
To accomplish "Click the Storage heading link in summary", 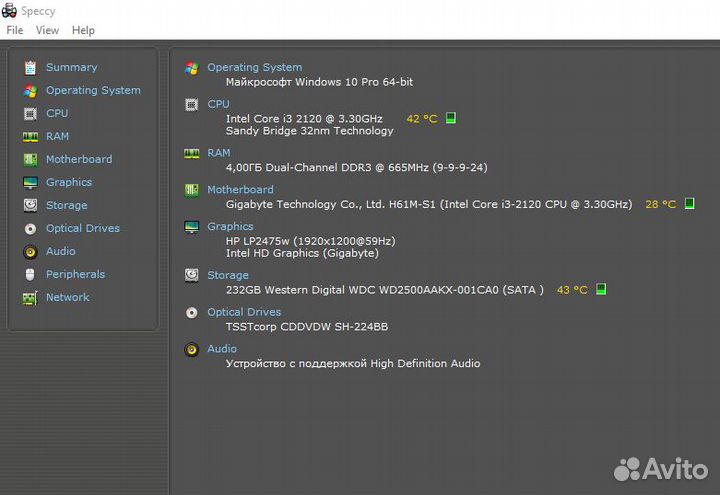I will 228,275.
